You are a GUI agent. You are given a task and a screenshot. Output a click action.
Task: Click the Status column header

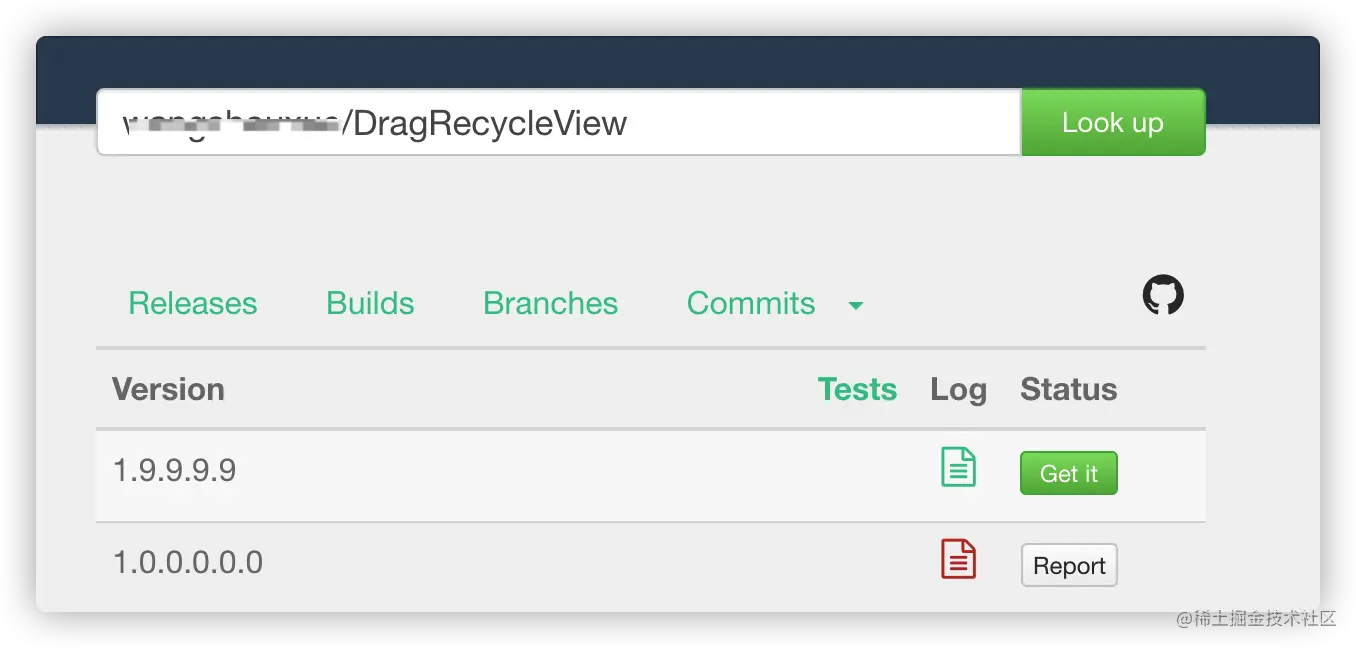point(1068,389)
